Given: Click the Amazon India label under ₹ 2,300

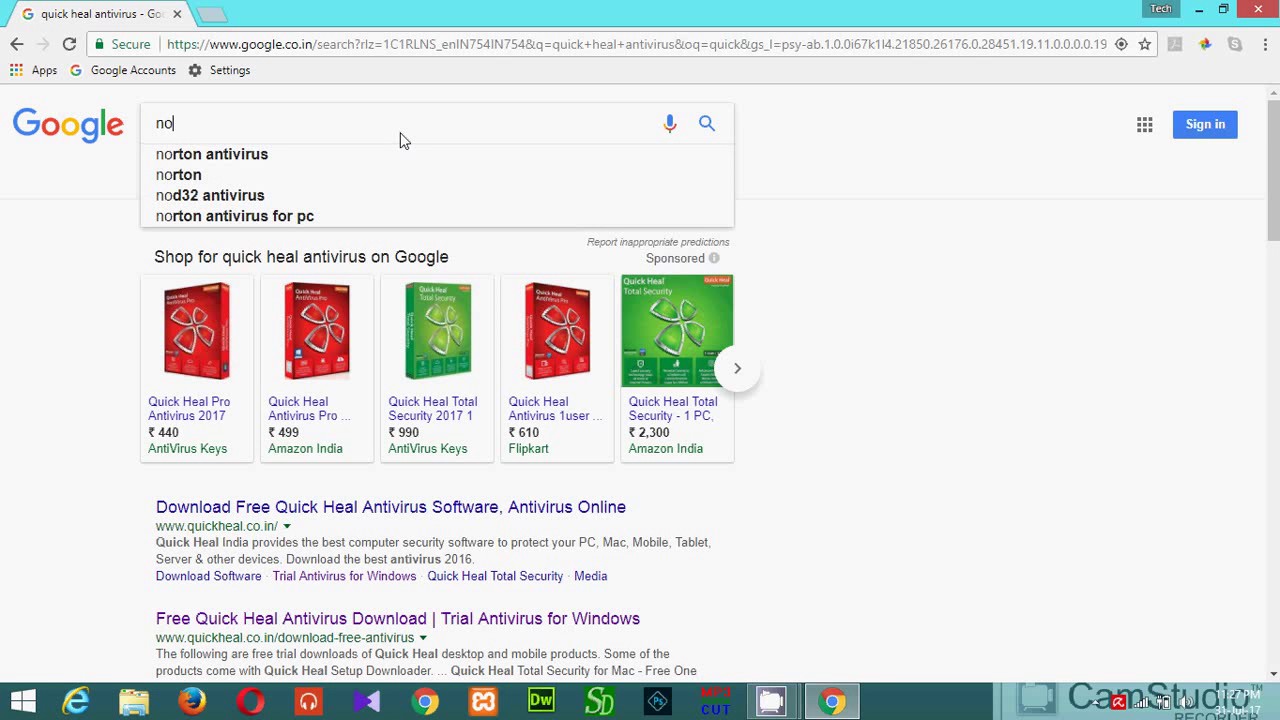Looking at the screenshot, I should click(x=665, y=449).
